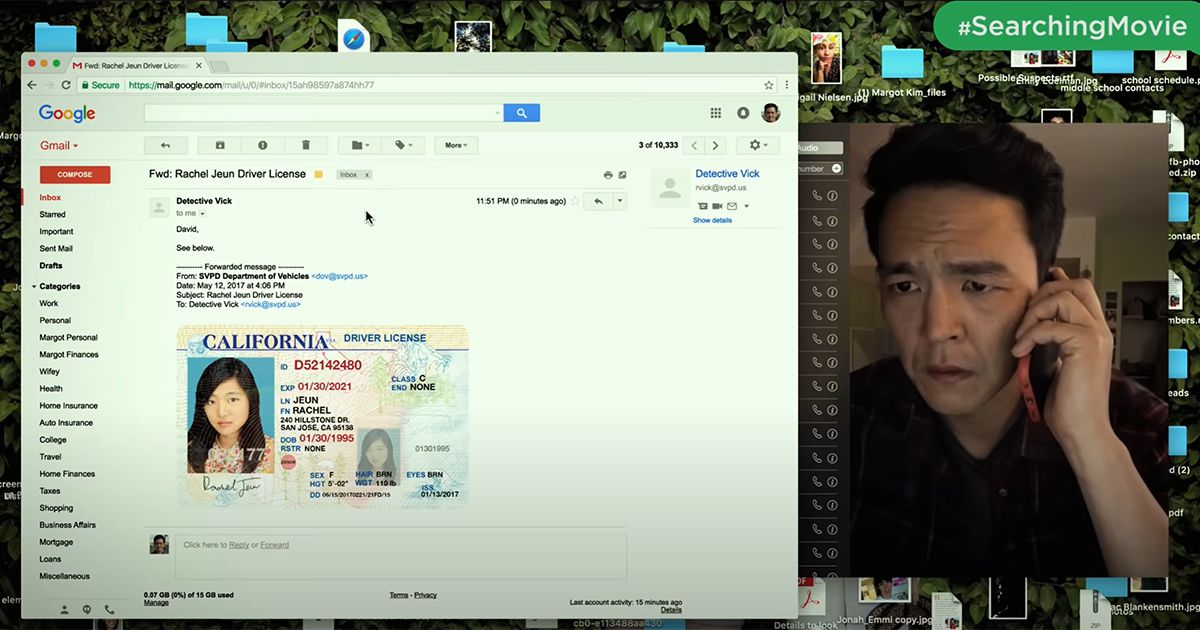Click the back-to-inbox arrow in Gmail toolbar

click(x=165, y=145)
